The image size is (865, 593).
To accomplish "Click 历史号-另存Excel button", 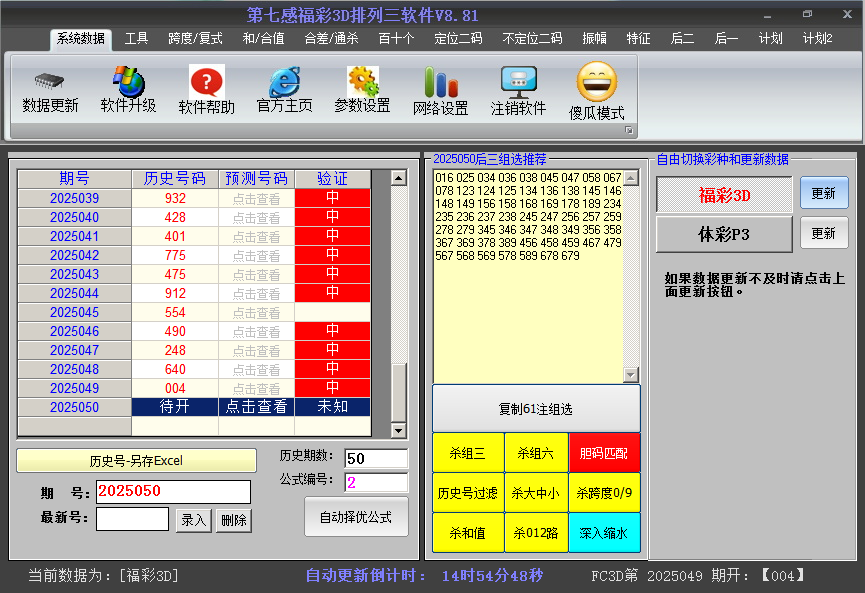I will (136, 461).
